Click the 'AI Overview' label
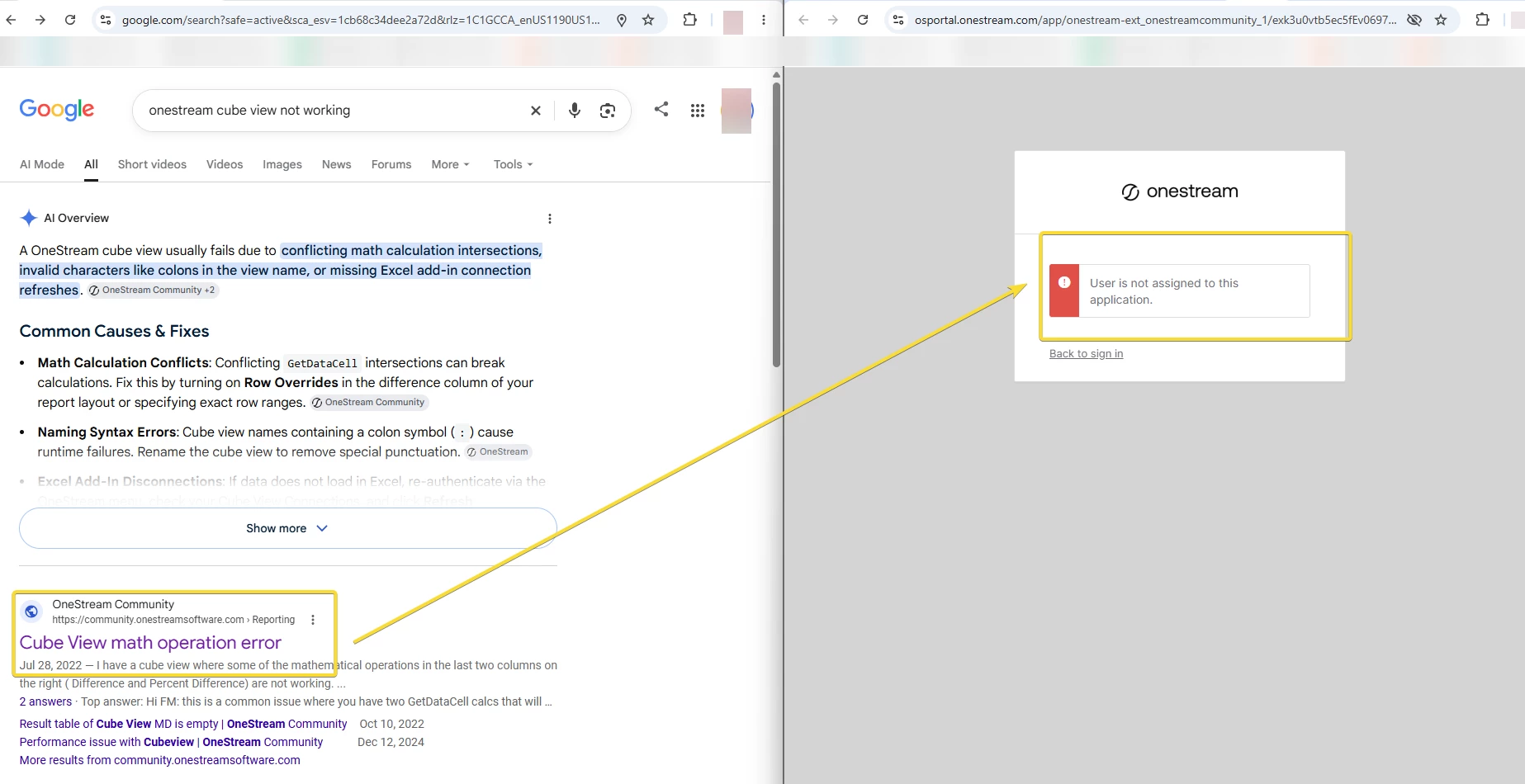 pyautogui.click(x=77, y=218)
